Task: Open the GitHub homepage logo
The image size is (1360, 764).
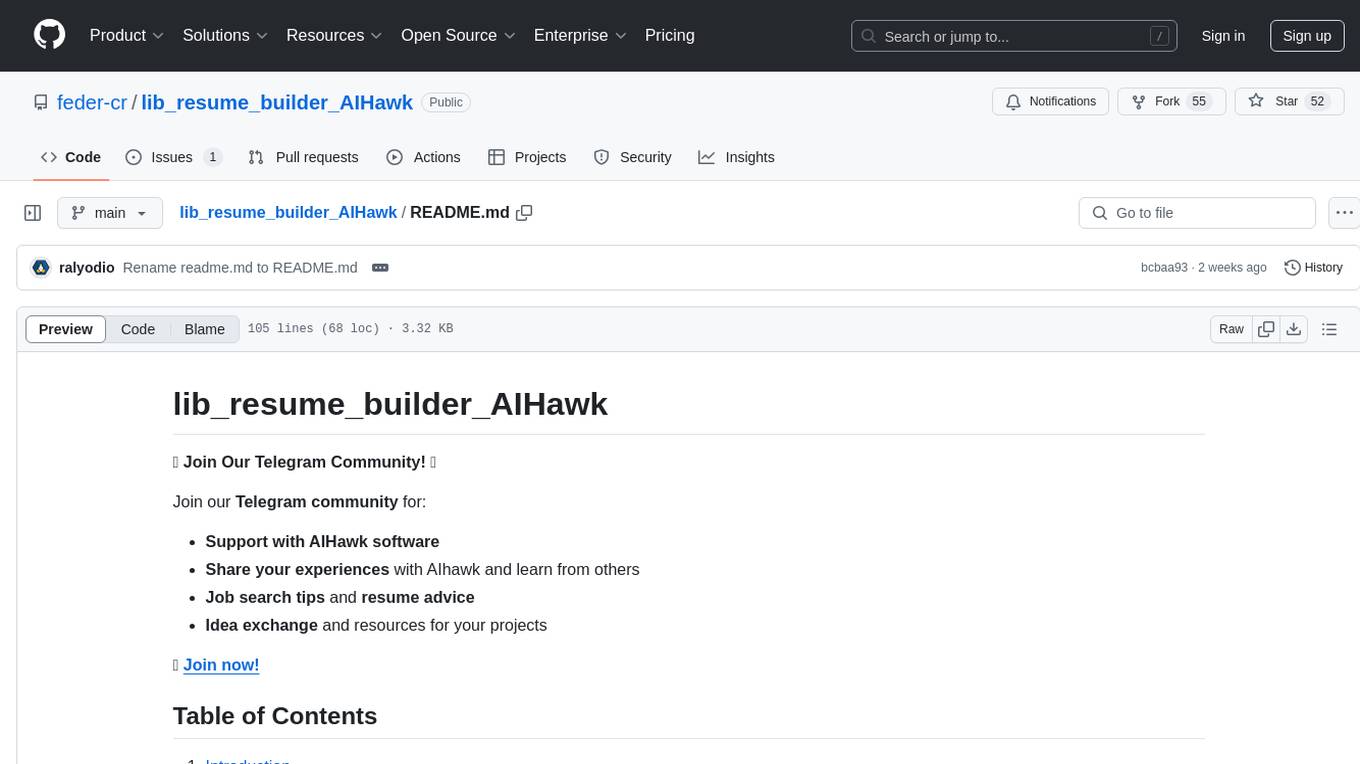Action: click(49, 35)
